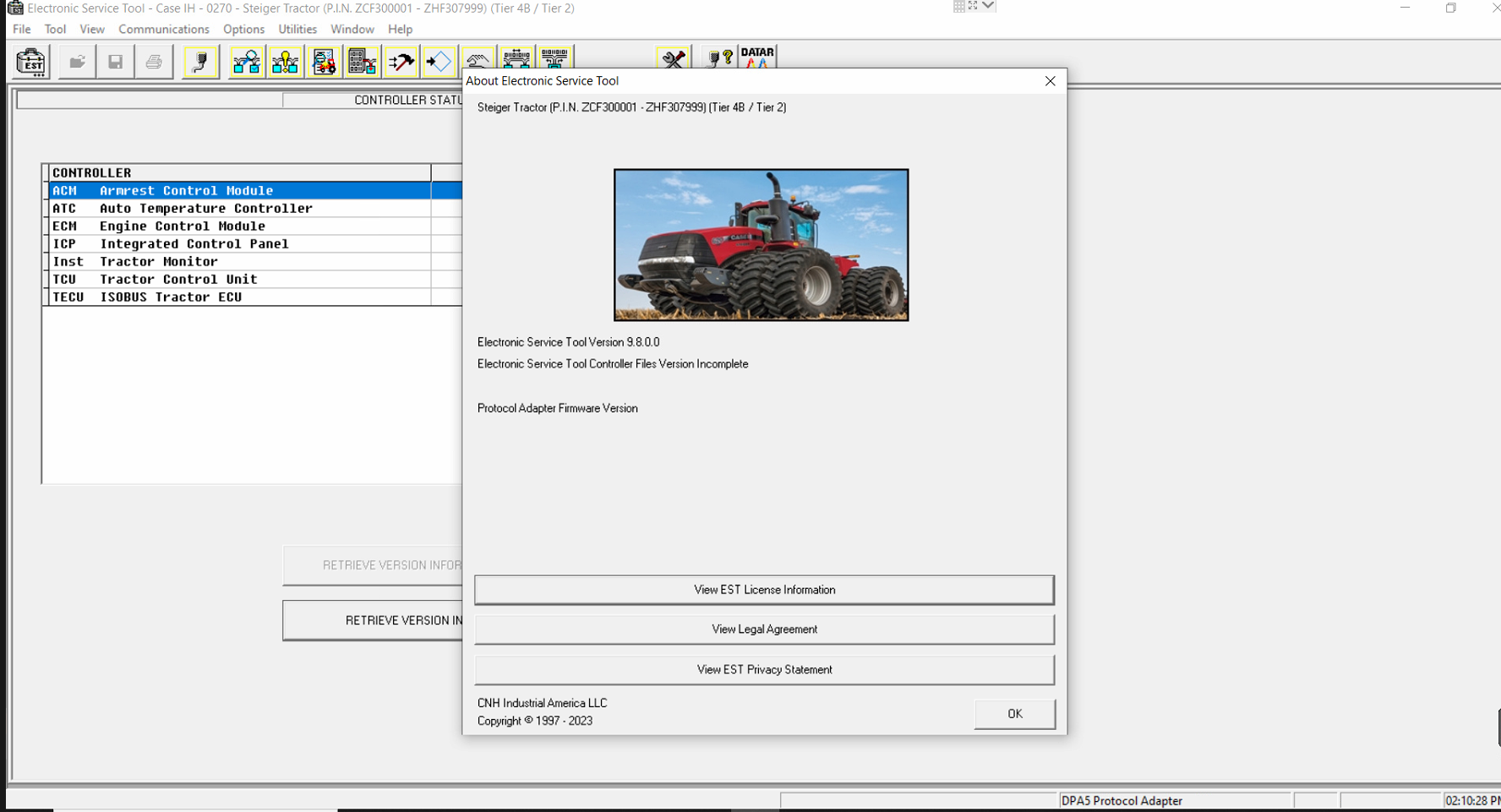1501x812 pixels.
Task: Click the save floppy disk icon
Action: (116, 62)
